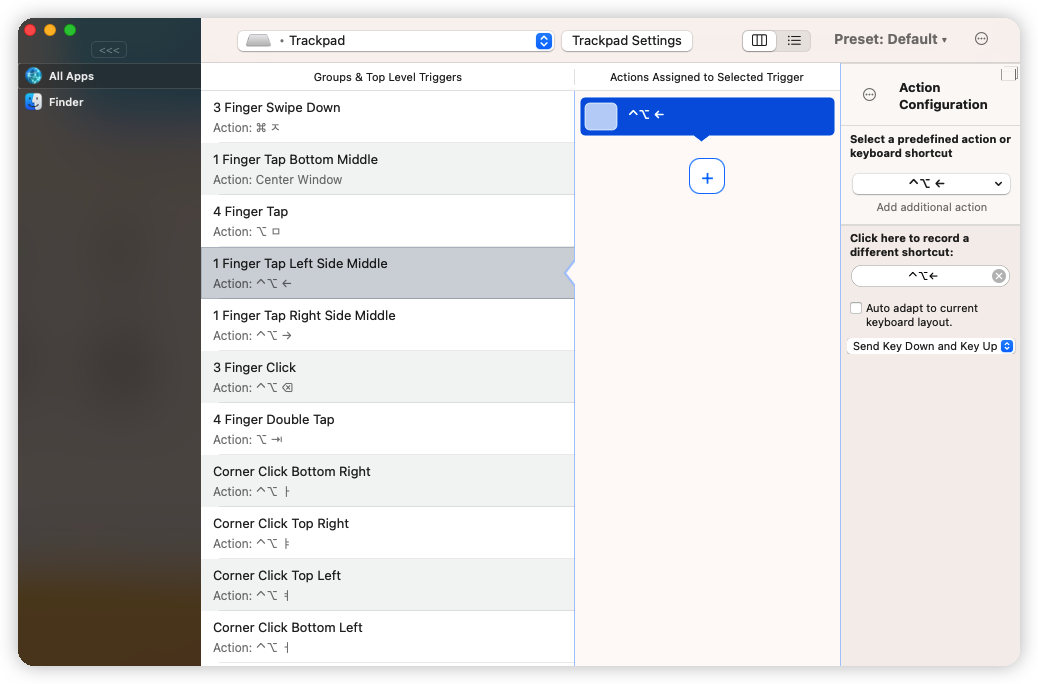Switch to column view layout

tap(759, 41)
